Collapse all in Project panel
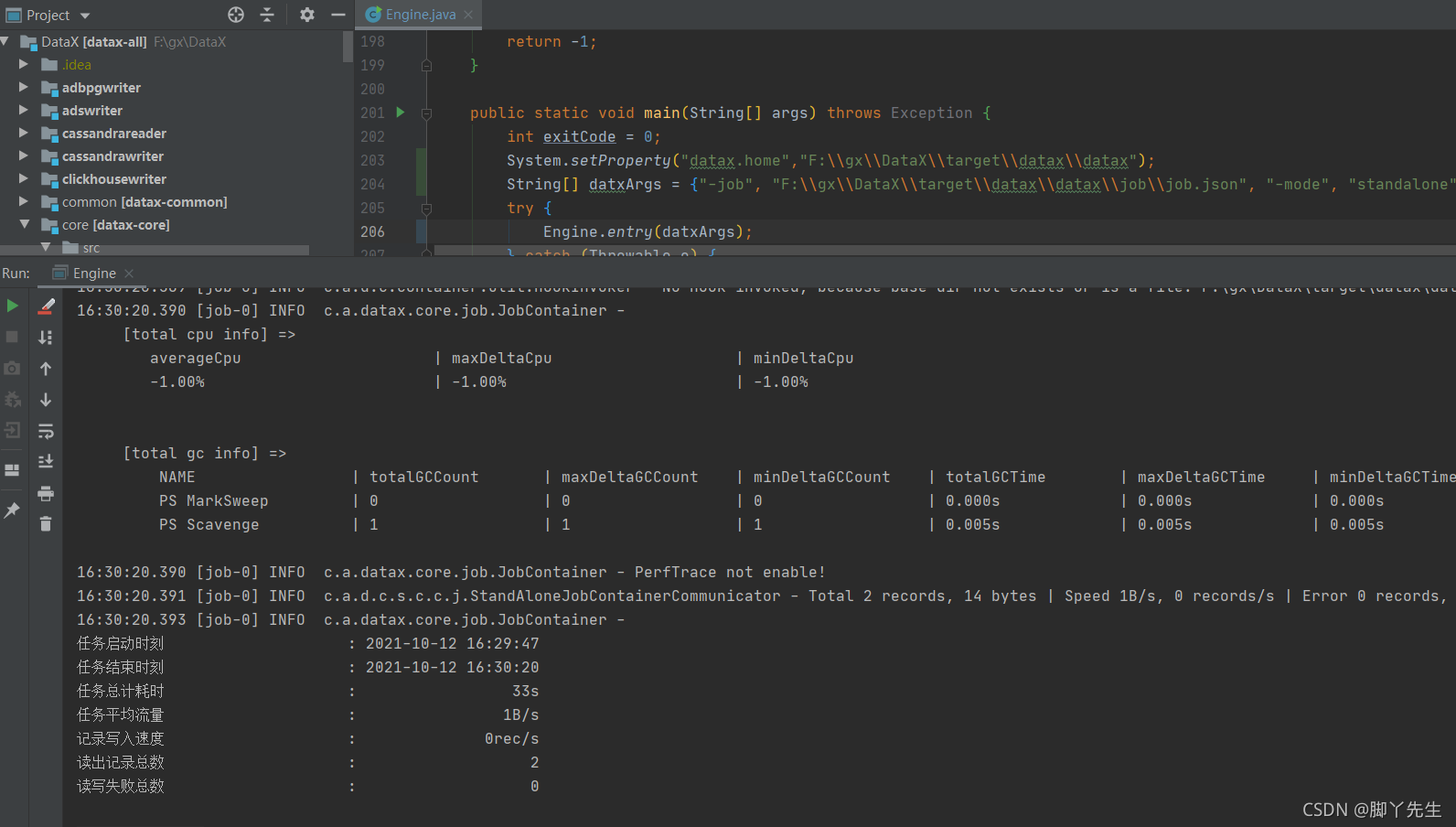 click(267, 15)
